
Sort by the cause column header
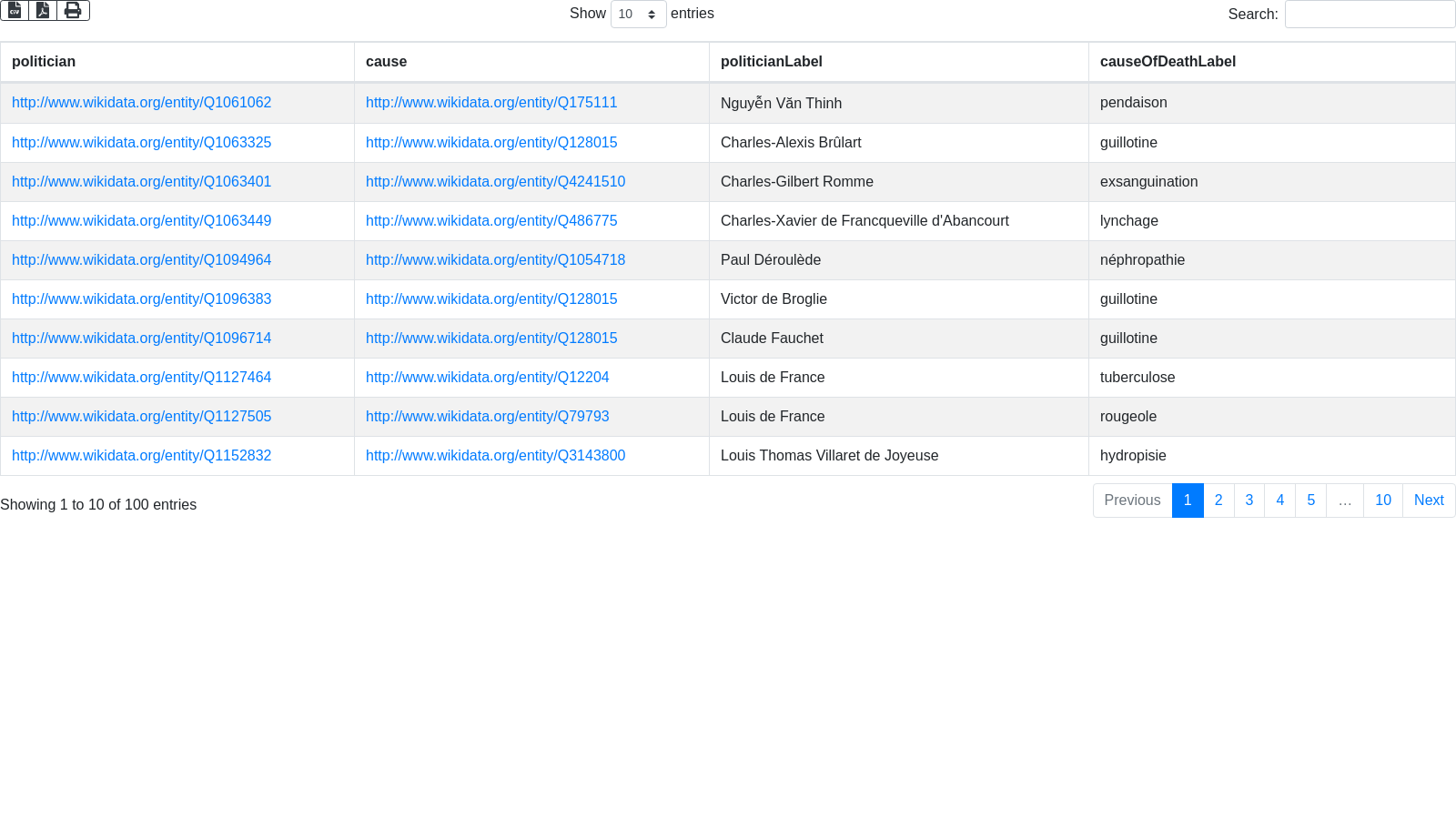[x=386, y=62]
